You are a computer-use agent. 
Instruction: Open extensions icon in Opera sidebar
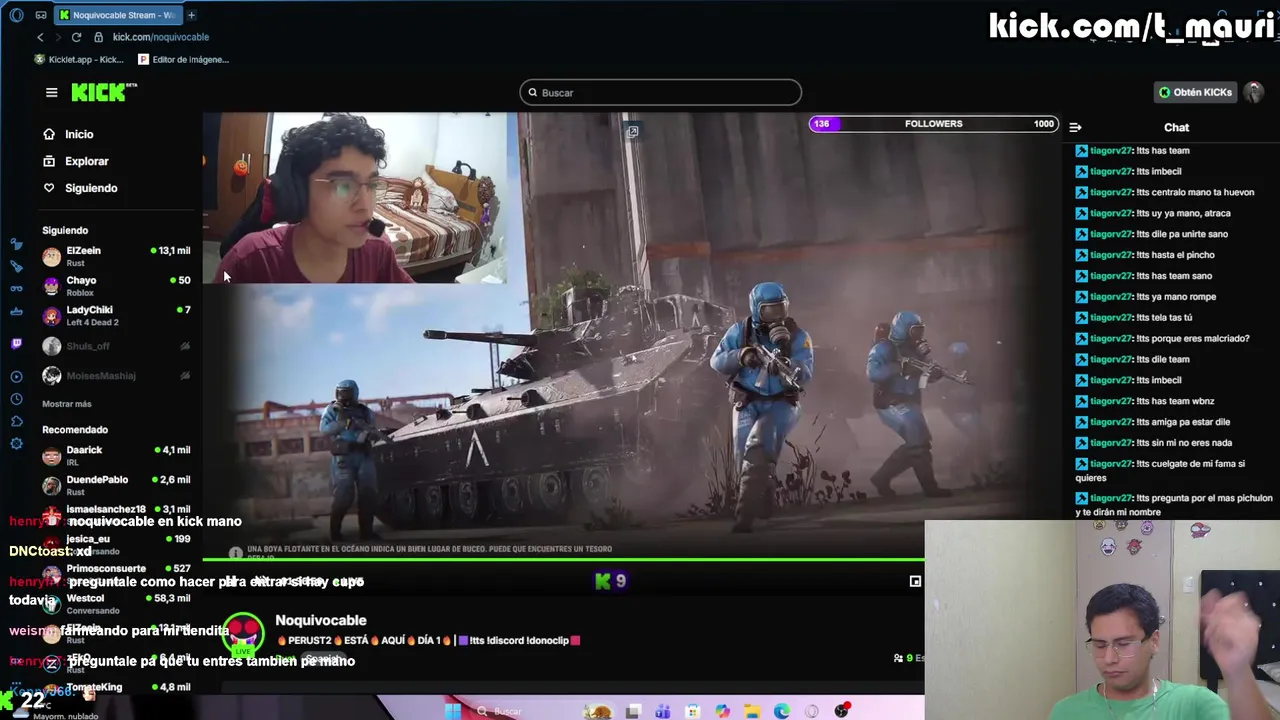point(16,422)
